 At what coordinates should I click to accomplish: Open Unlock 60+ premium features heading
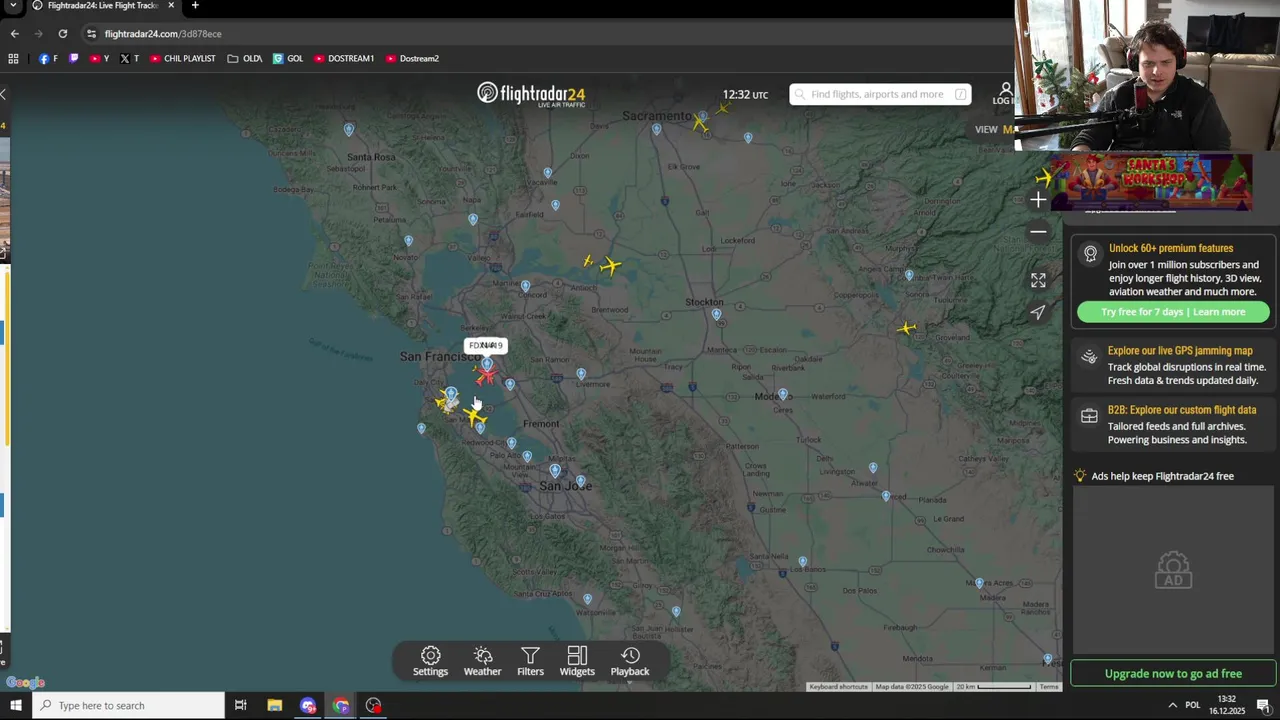1171,248
